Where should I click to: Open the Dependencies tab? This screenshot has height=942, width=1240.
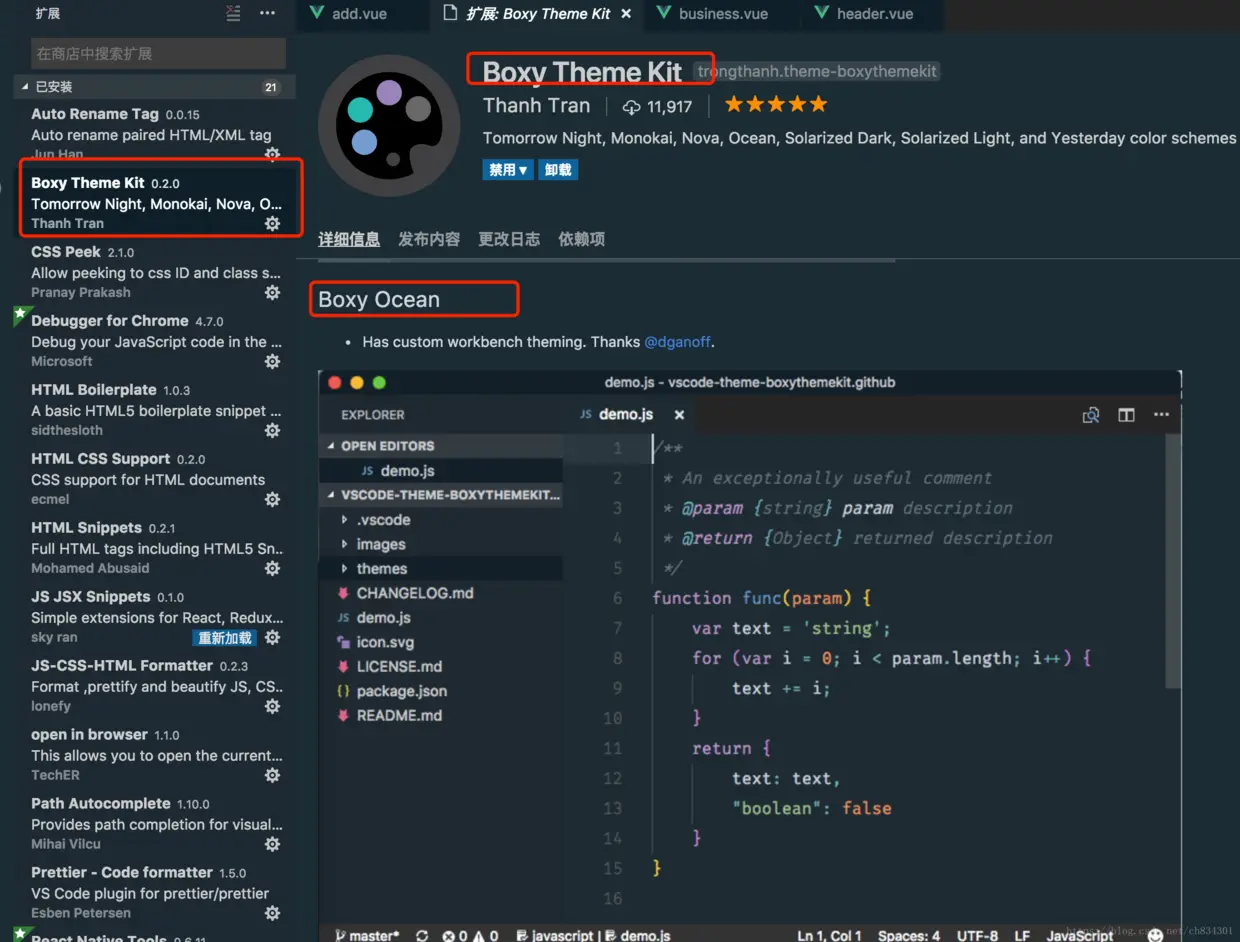[581, 239]
